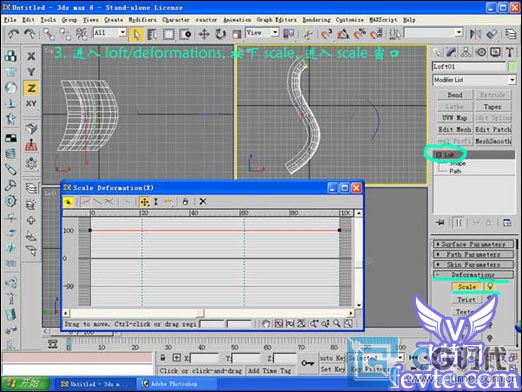
Task: Click the Mirror Selected Objects icon
Action: point(475,34)
